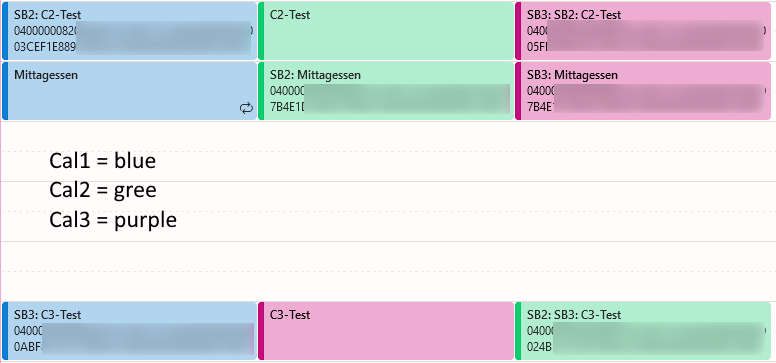The image size is (776, 363).
Task: Open the pink SB3: SB2: C2-Test appointment
Action: pyautogui.click(x=643, y=31)
